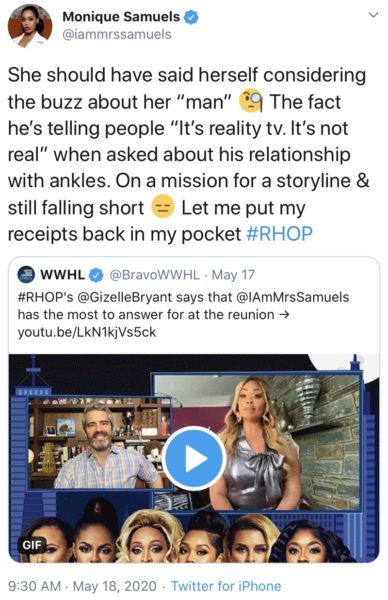Open the @IAmMrsSamuels mention in quote
Screen dimensions: 388x600
[293, 297]
